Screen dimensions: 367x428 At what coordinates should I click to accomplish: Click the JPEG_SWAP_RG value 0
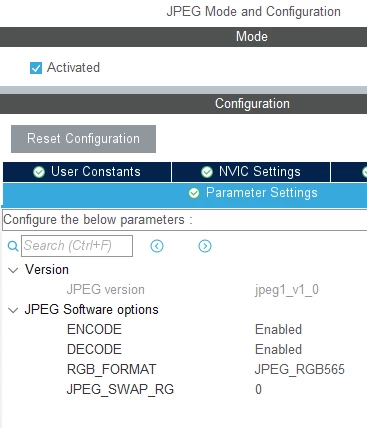pyautogui.click(x=258, y=389)
